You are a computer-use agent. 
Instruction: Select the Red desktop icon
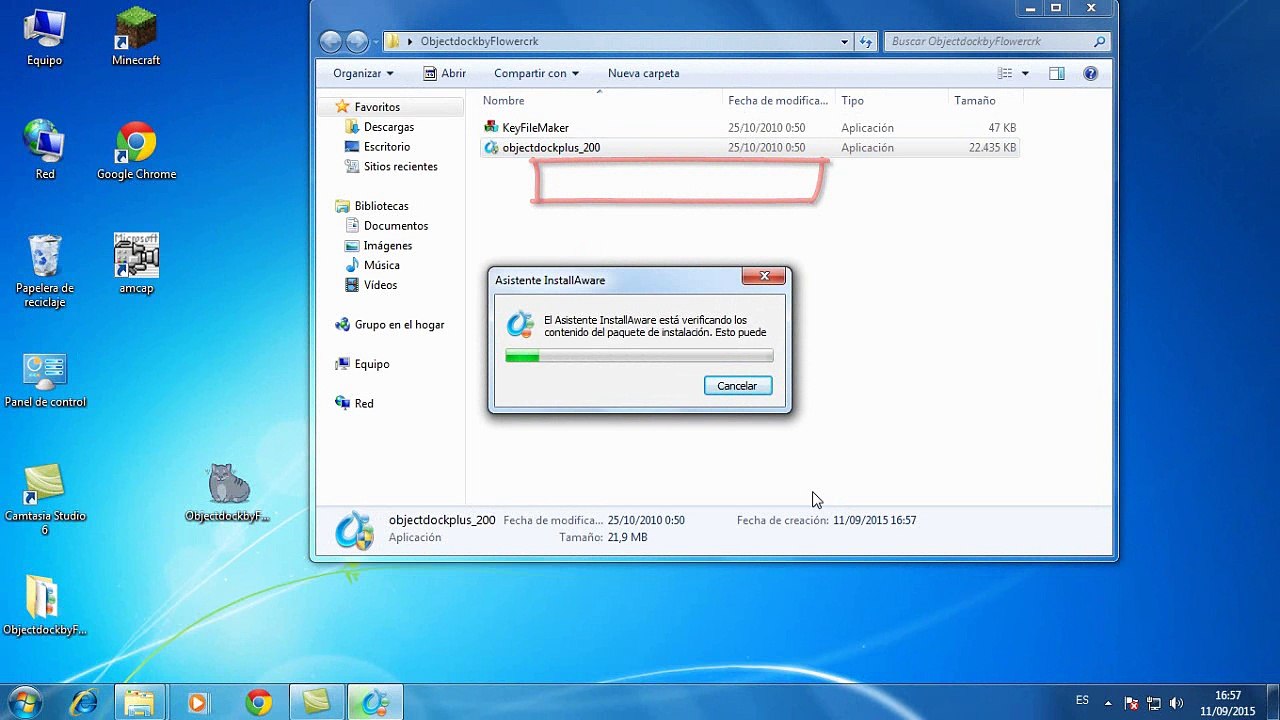click(45, 150)
